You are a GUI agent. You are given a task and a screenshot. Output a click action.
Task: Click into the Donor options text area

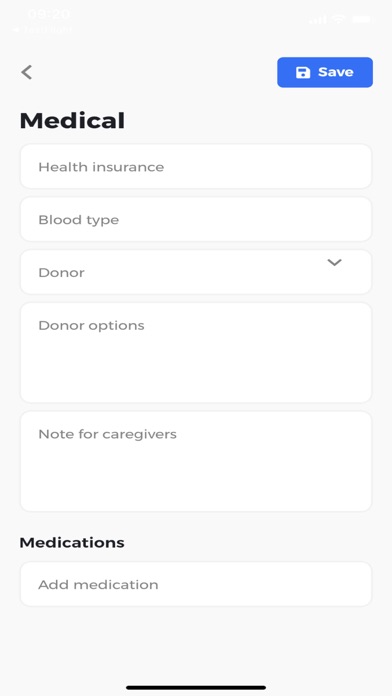pos(196,353)
